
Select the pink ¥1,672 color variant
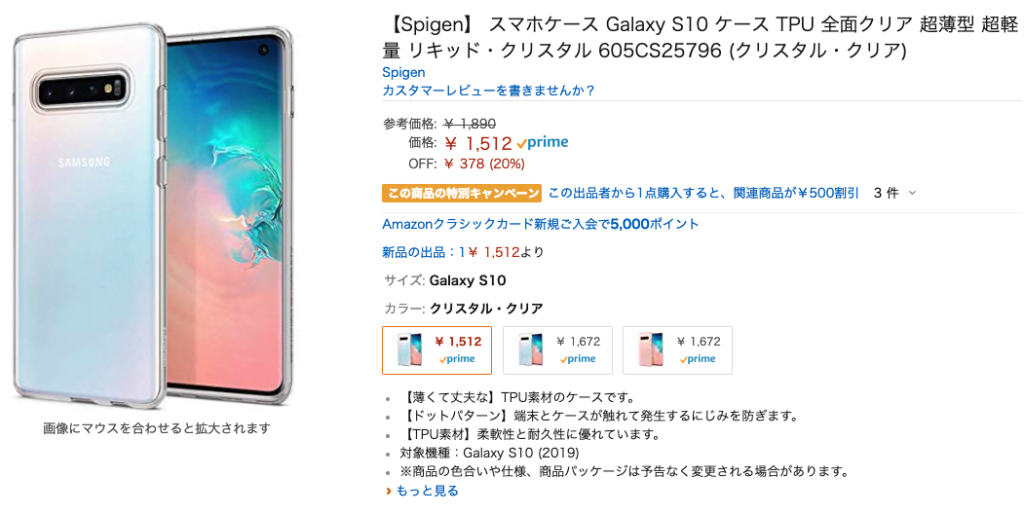pyautogui.click(x=677, y=350)
